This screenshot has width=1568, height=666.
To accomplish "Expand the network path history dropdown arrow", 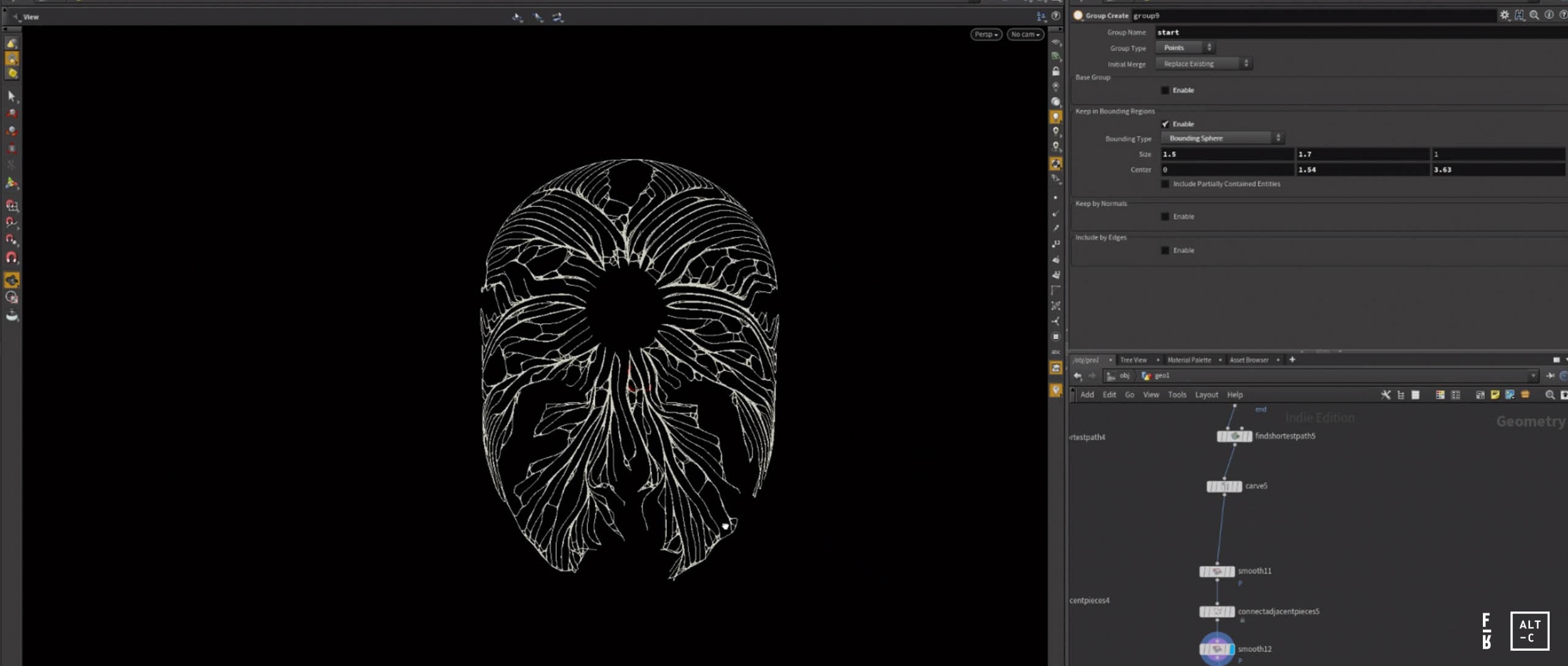I will coord(1534,376).
